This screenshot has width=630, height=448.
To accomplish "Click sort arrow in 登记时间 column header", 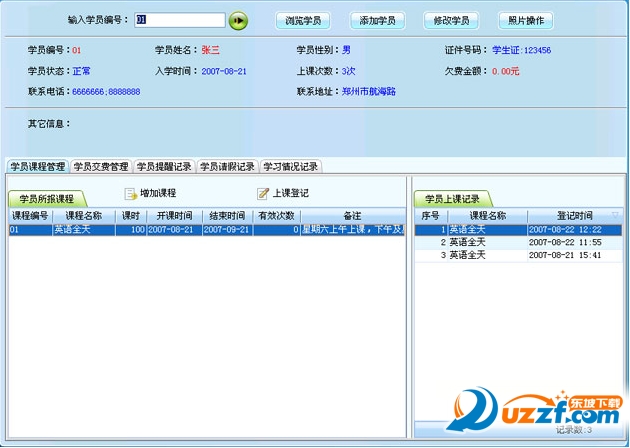I will pos(614,215).
